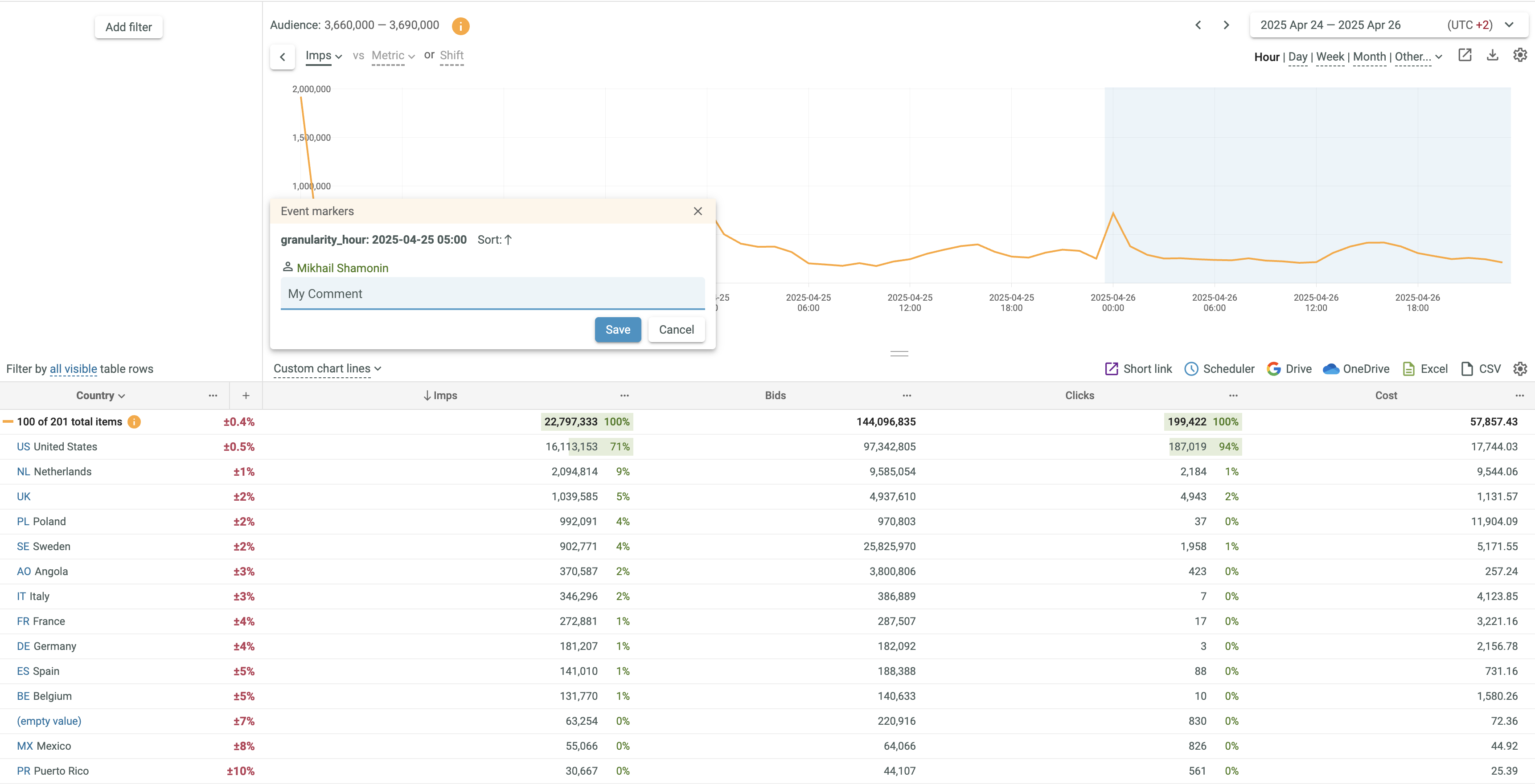Click the all visible link
Screen dimensions: 1535x784
(x=73, y=369)
